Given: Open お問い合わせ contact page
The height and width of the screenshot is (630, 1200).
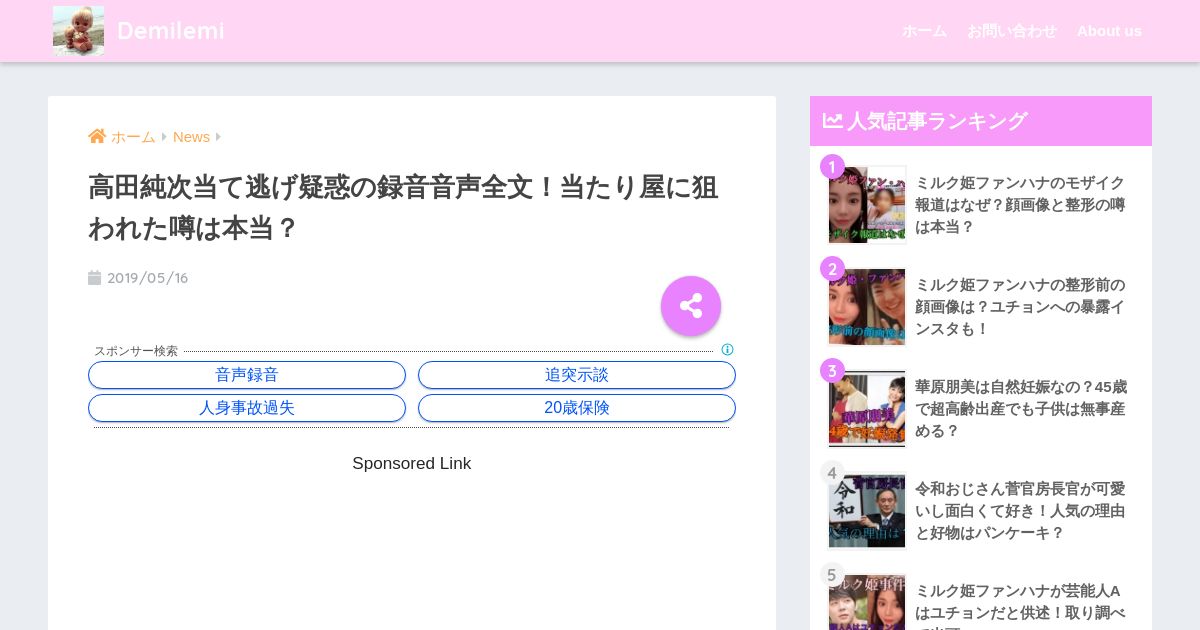Looking at the screenshot, I should [x=1012, y=31].
